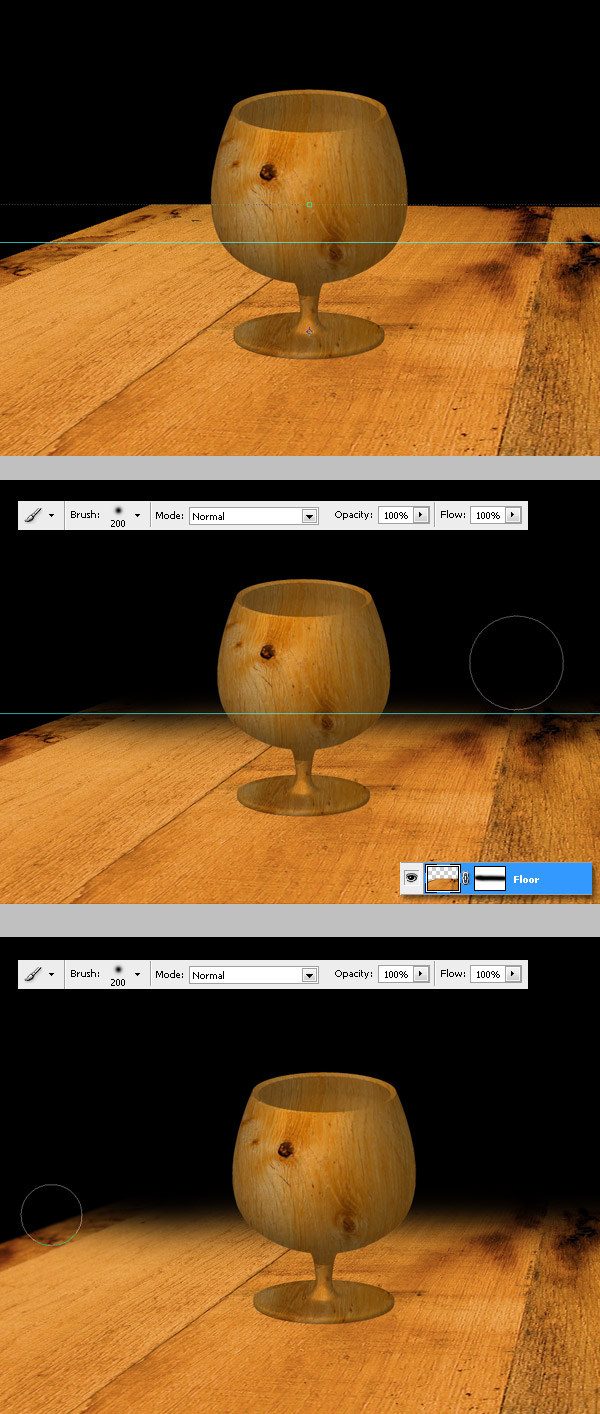This screenshot has width=600, height=1414.
Task: Toggle eye visibility of Floor layer
Action: click(x=411, y=879)
